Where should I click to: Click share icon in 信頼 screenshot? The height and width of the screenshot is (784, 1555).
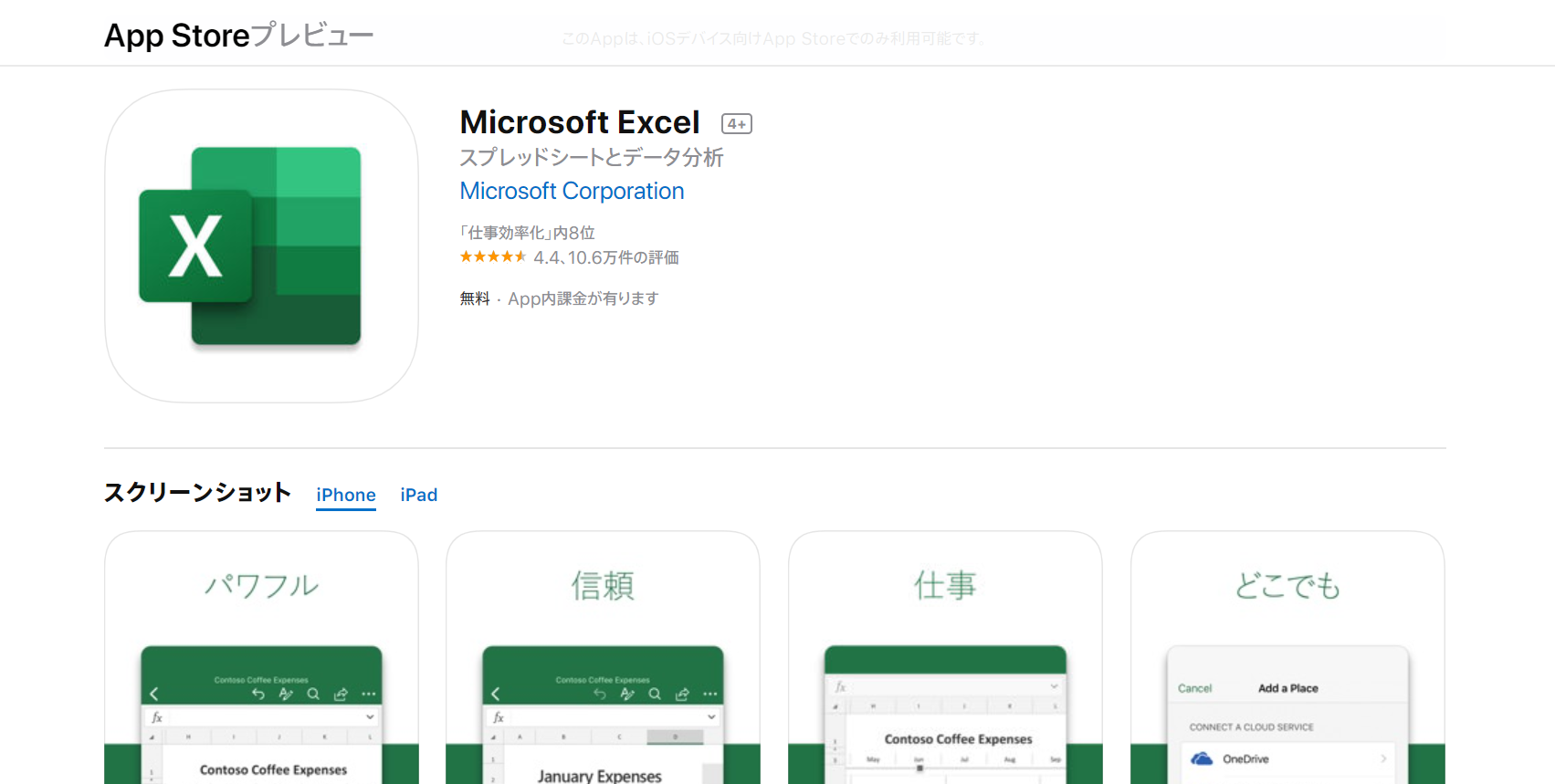pyautogui.click(x=682, y=695)
